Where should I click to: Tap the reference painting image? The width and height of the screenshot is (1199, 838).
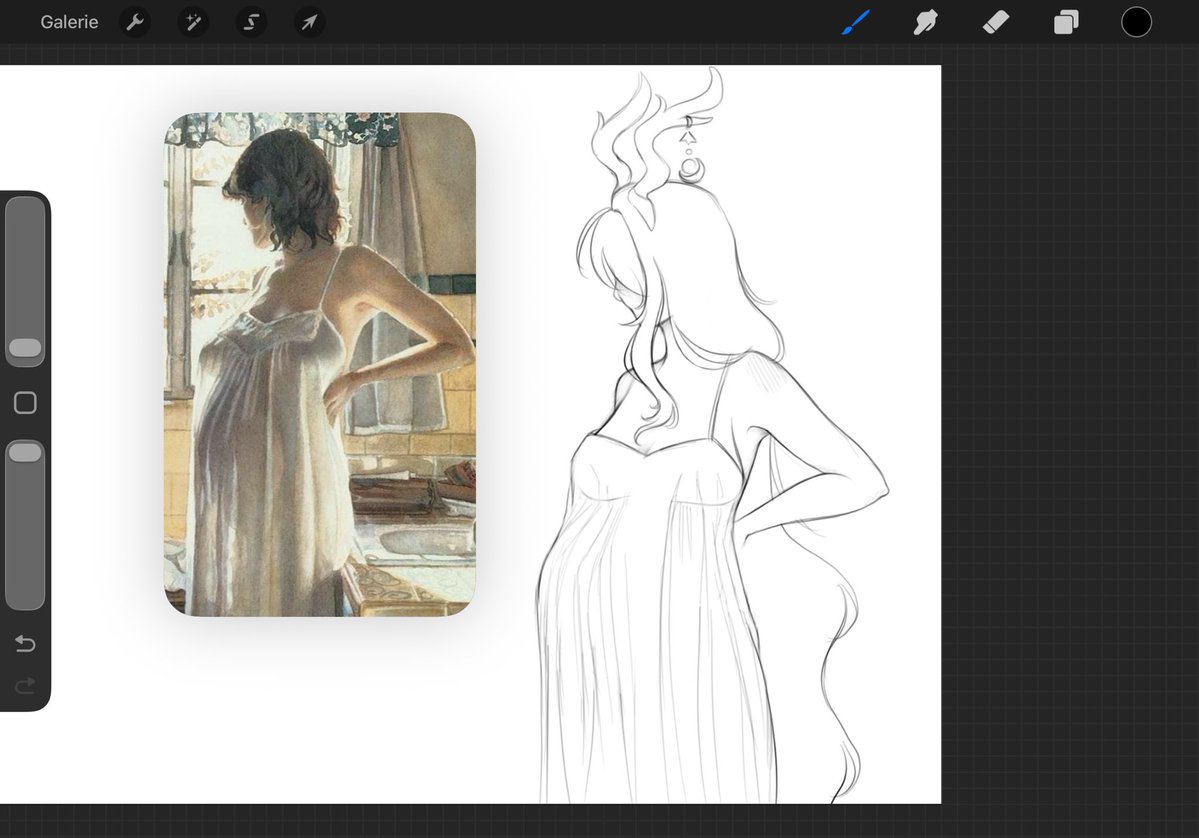click(x=320, y=364)
